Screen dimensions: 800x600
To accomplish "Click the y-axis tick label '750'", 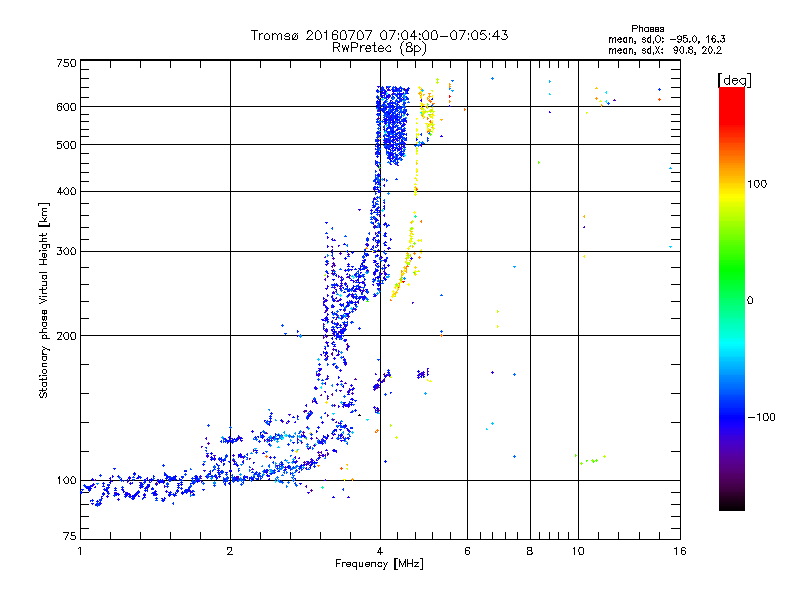I will pos(66,63).
